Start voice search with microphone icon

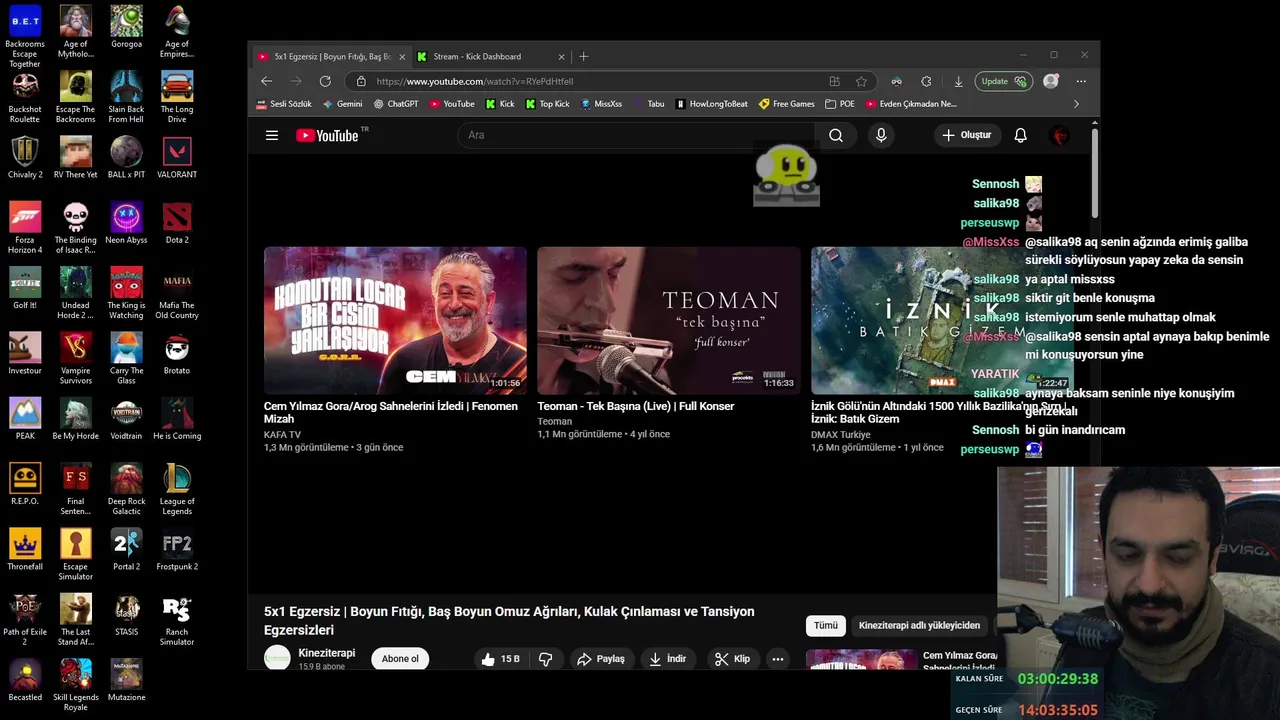point(881,135)
